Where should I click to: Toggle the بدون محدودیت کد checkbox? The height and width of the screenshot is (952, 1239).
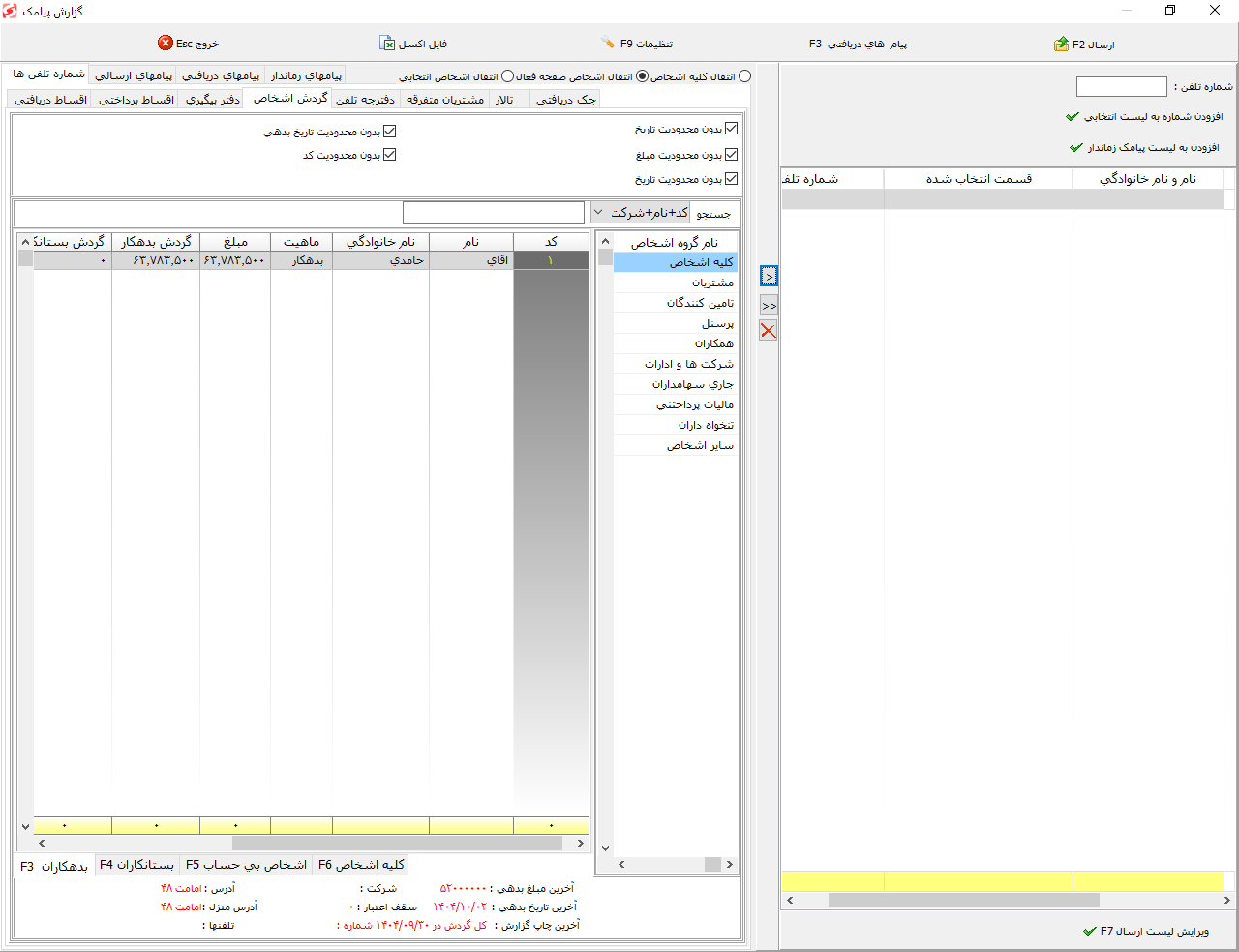[x=389, y=155]
